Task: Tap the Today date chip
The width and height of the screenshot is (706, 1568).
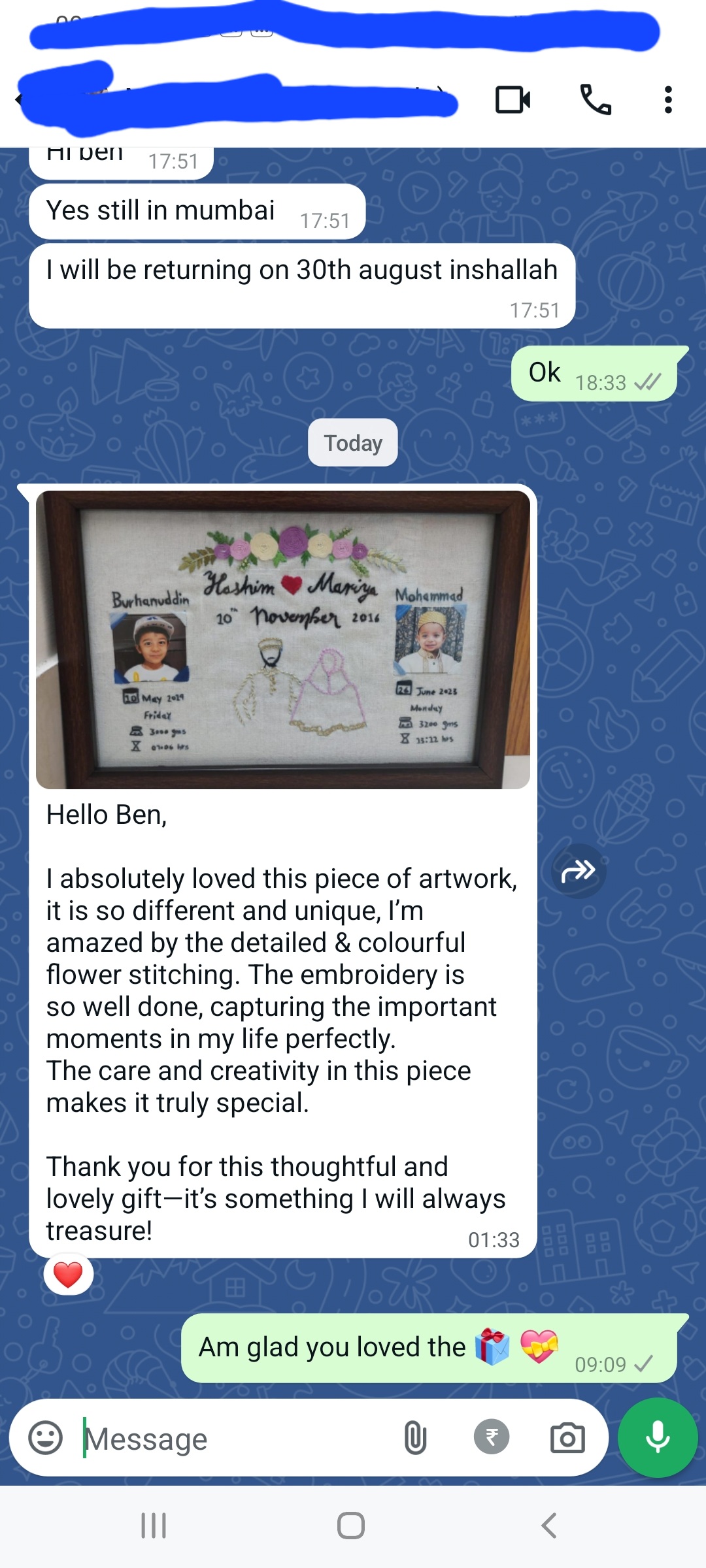Action: (x=353, y=443)
